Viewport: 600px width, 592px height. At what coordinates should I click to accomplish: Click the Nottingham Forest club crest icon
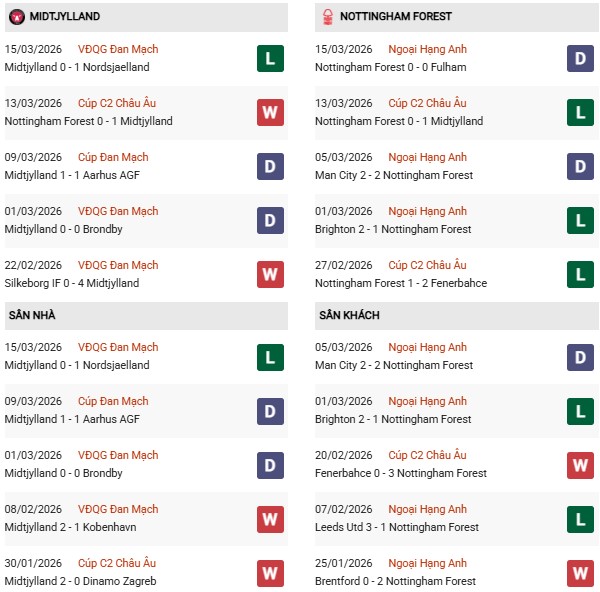click(x=327, y=17)
